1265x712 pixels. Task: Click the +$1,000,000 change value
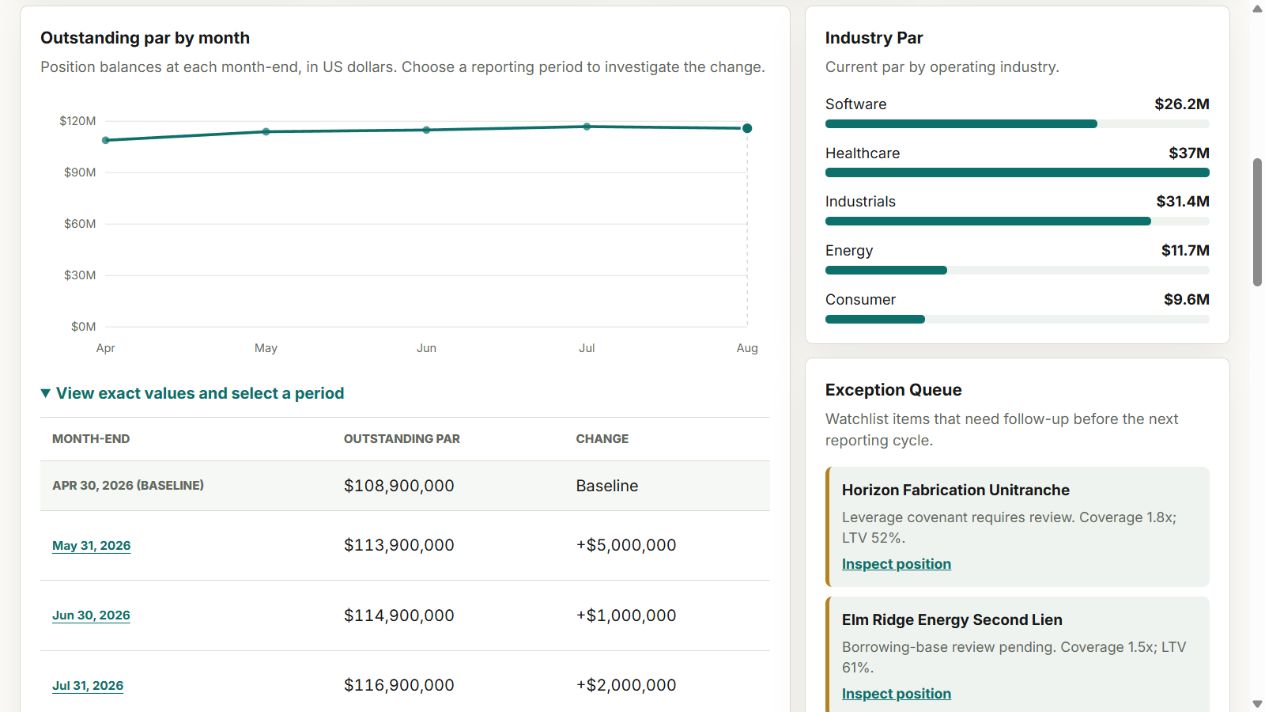point(626,616)
